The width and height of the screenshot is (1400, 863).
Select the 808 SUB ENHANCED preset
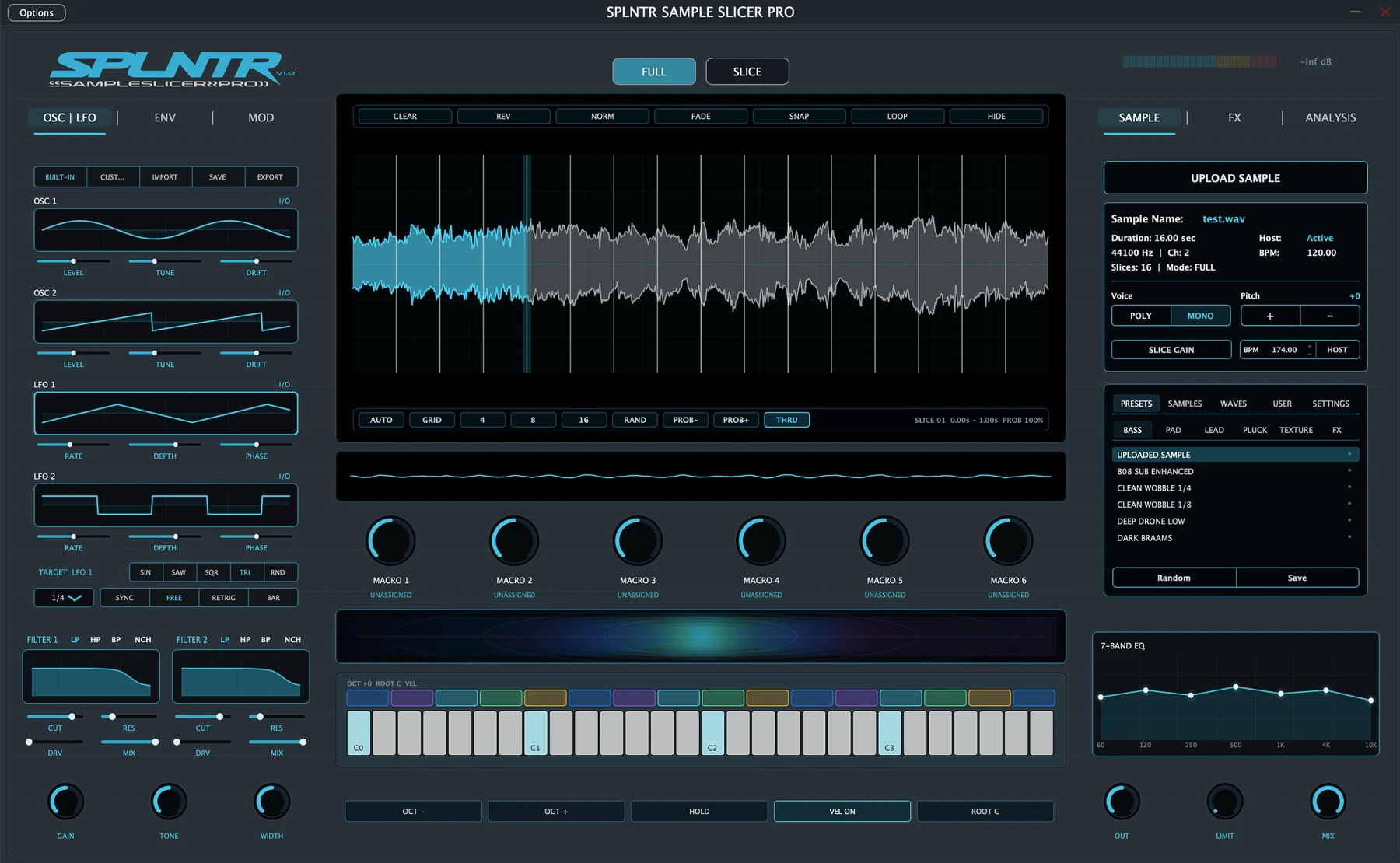[1235, 471]
